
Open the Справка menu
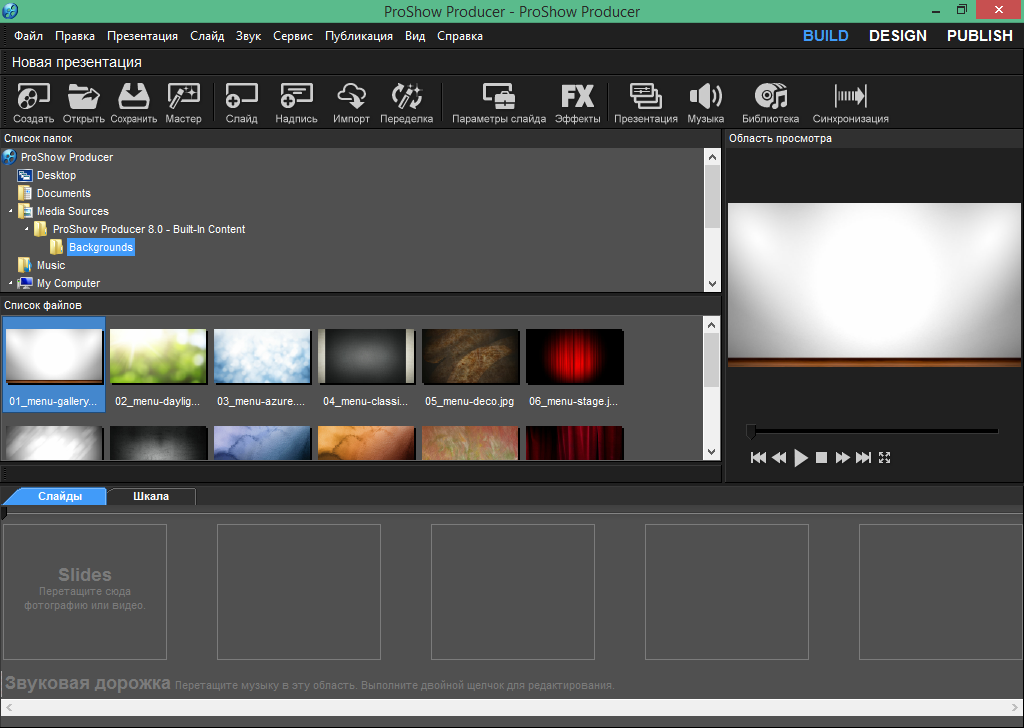460,36
